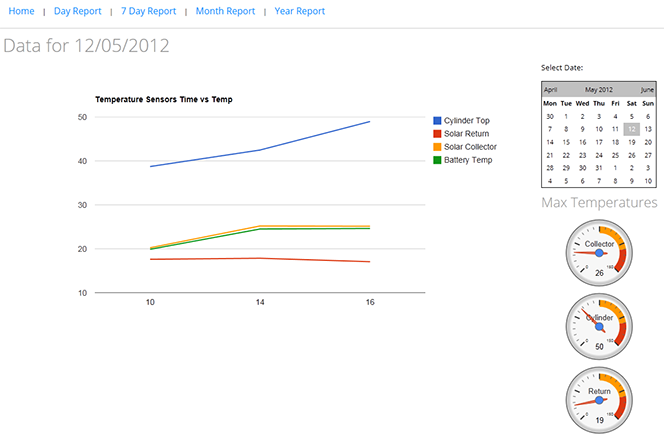Screen dimensions: 664x443
Task: Click the Battery Temp green legend swatch
Action: (437, 160)
